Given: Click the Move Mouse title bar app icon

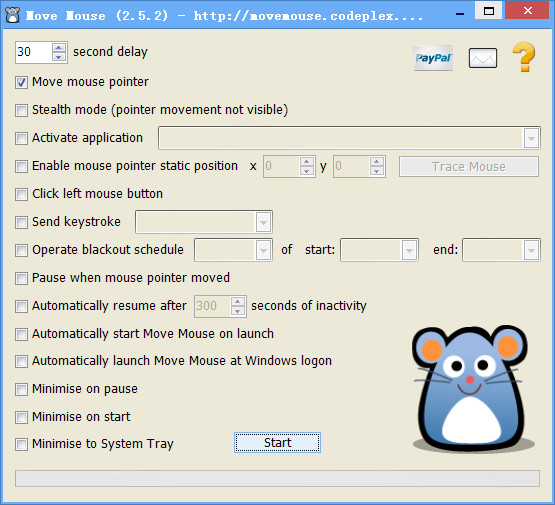Looking at the screenshot, I should 13,16.
